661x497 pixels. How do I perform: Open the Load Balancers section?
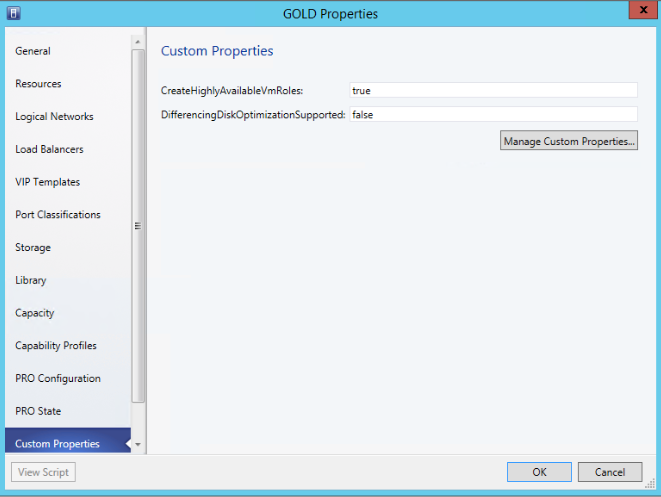(49, 150)
